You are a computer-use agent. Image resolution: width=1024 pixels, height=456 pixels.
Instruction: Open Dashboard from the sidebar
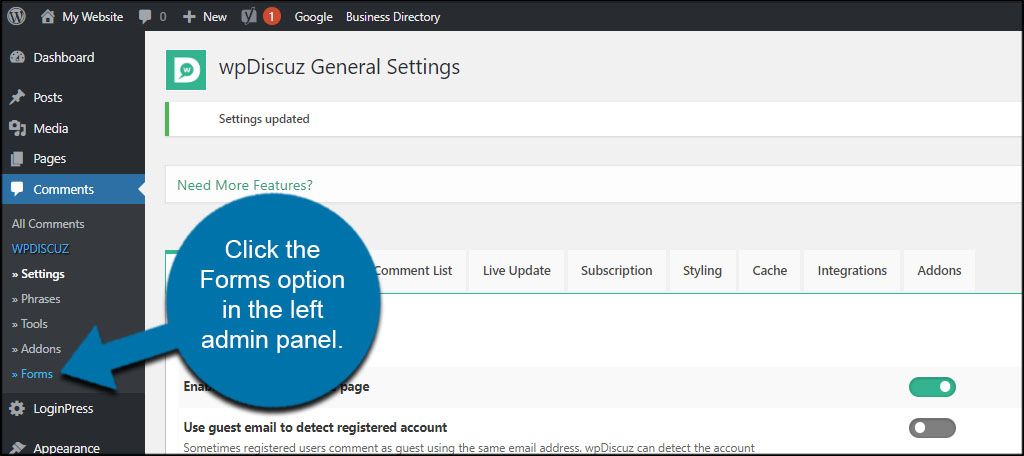point(63,58)
